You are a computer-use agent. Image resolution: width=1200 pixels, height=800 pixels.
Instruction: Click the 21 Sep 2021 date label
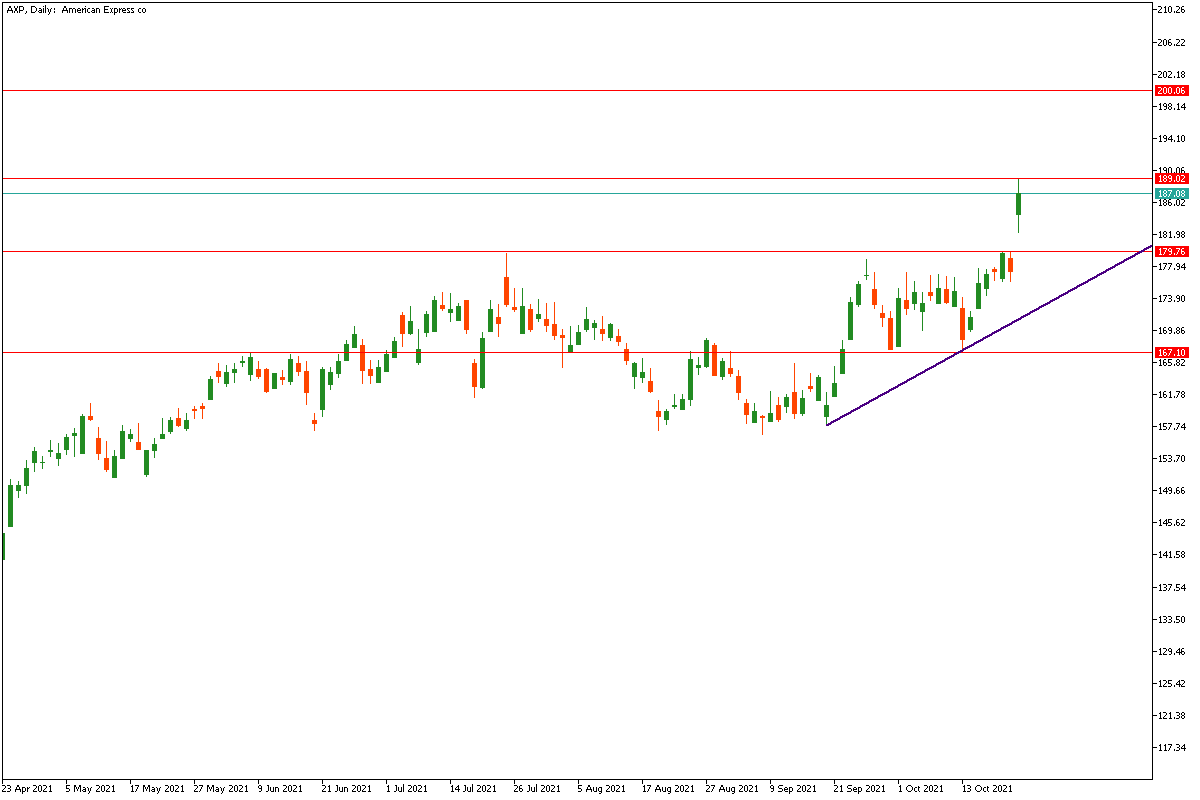[860, 788]
